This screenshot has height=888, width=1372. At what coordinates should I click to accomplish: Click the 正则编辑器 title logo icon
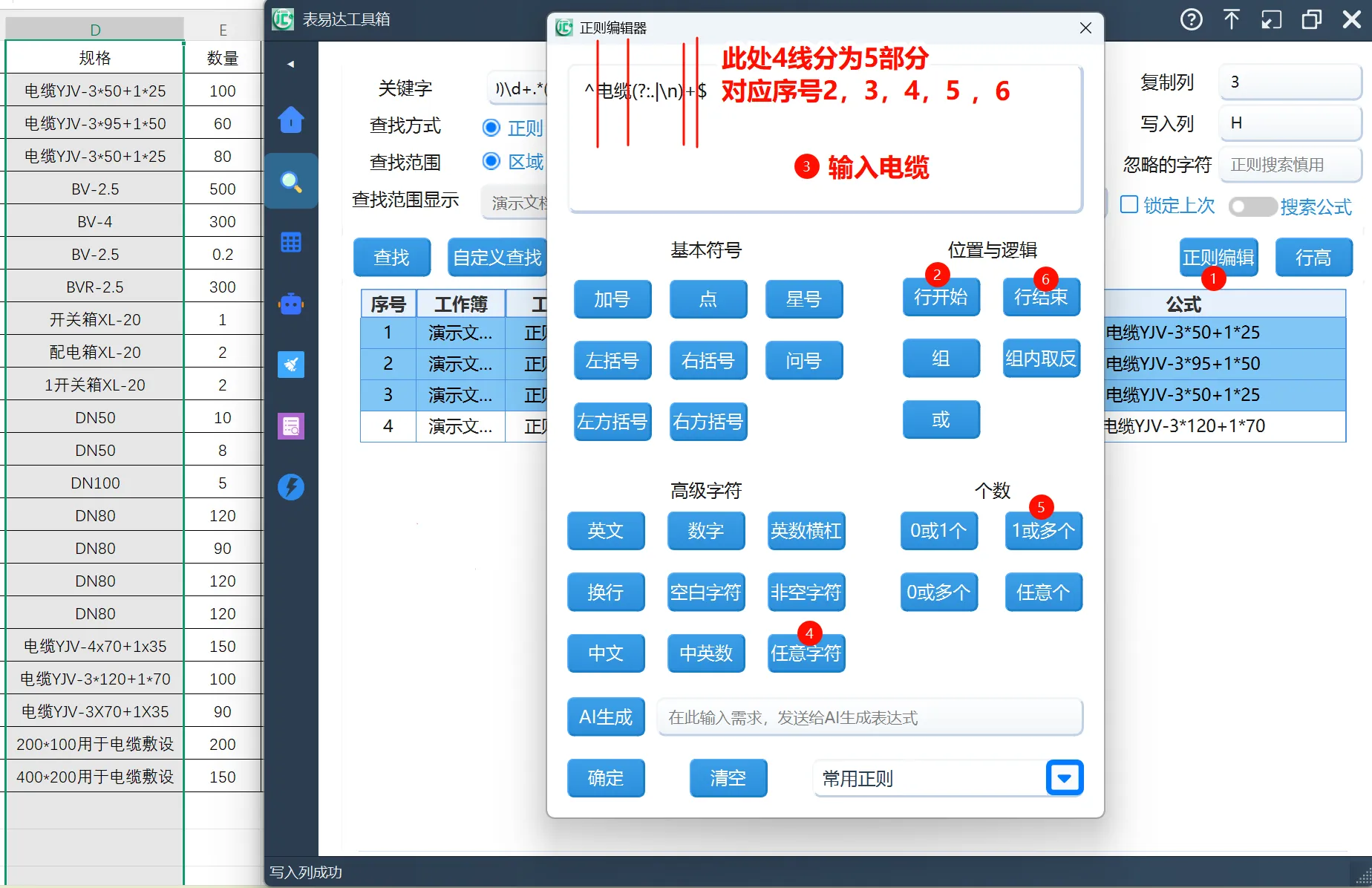[564, 28]
